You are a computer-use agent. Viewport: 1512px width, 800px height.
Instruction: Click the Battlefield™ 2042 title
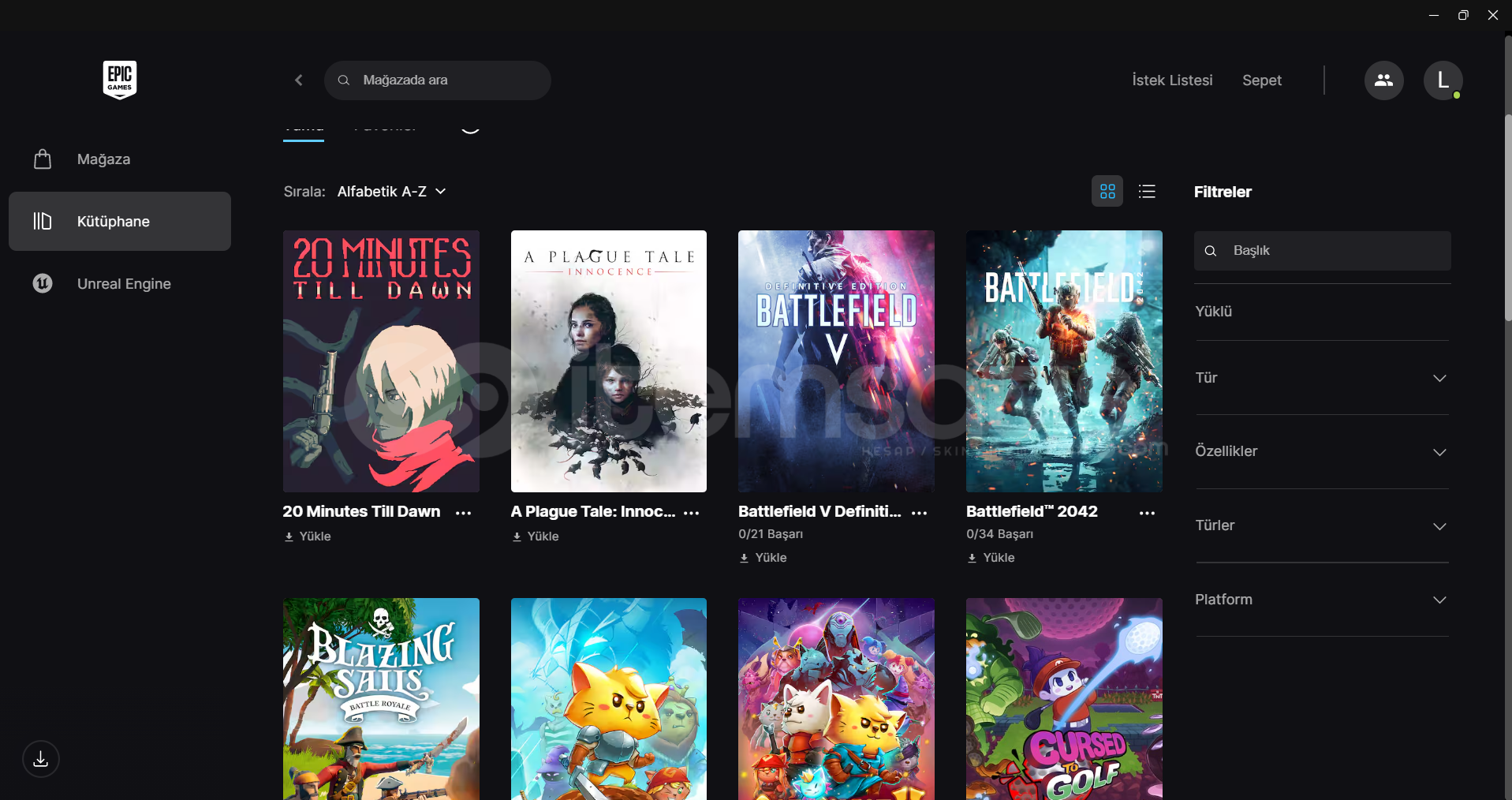click(x=1032, y=511)
